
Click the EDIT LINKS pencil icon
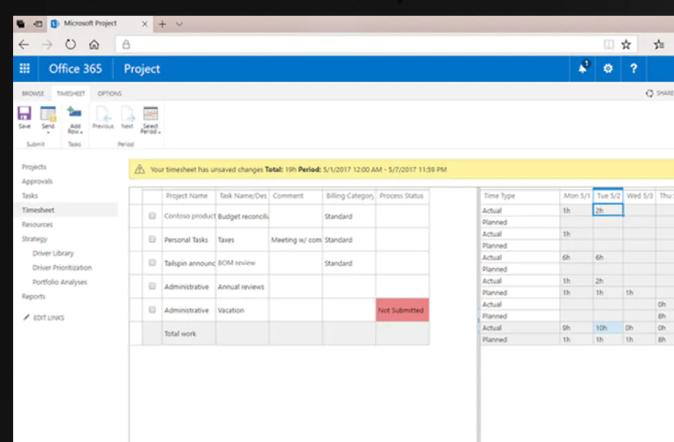tap(27, 317)
